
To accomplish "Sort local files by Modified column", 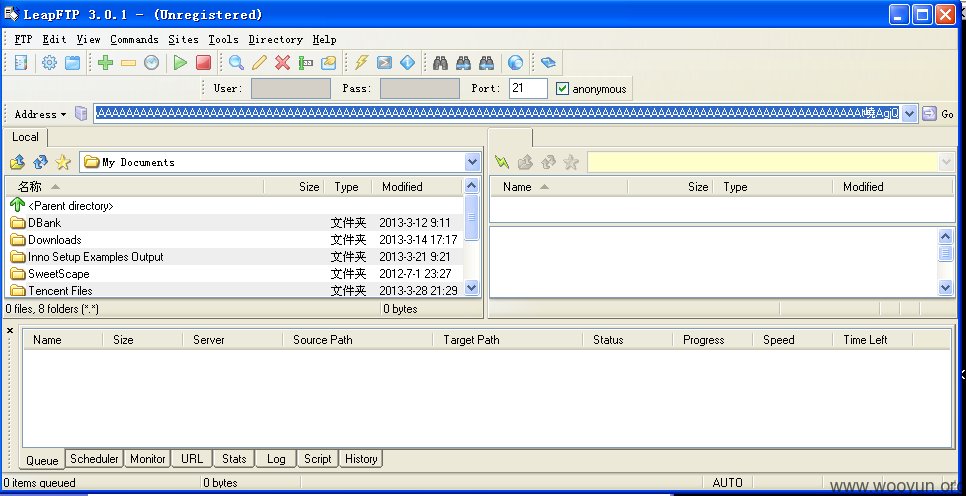I will coord(417,187).
